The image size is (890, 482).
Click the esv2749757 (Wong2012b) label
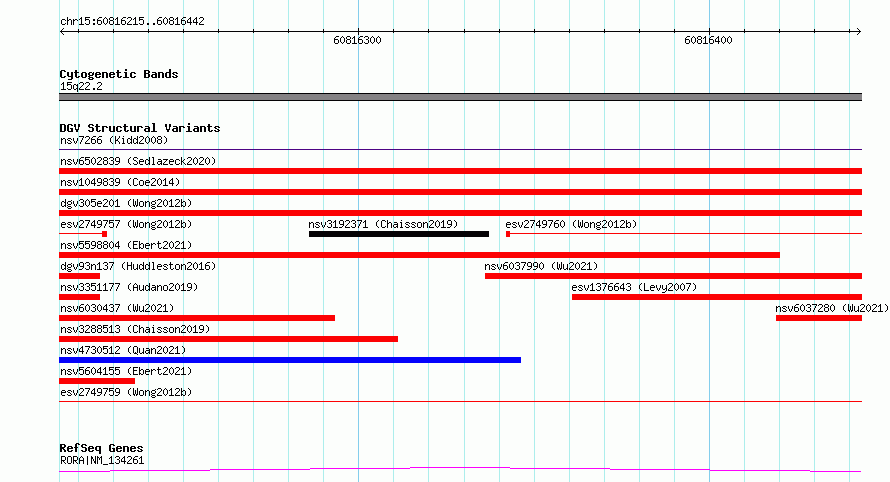click(x=126, y=224)
